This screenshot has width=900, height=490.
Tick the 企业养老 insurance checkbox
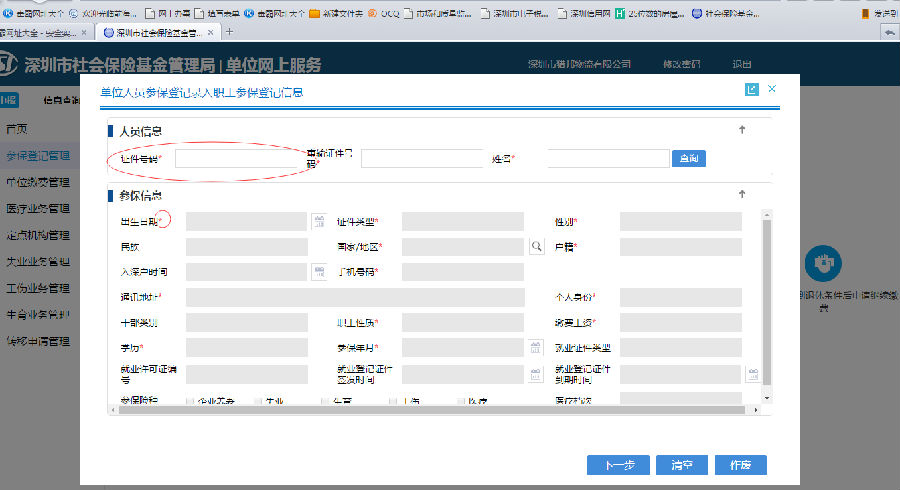[191, 402]
